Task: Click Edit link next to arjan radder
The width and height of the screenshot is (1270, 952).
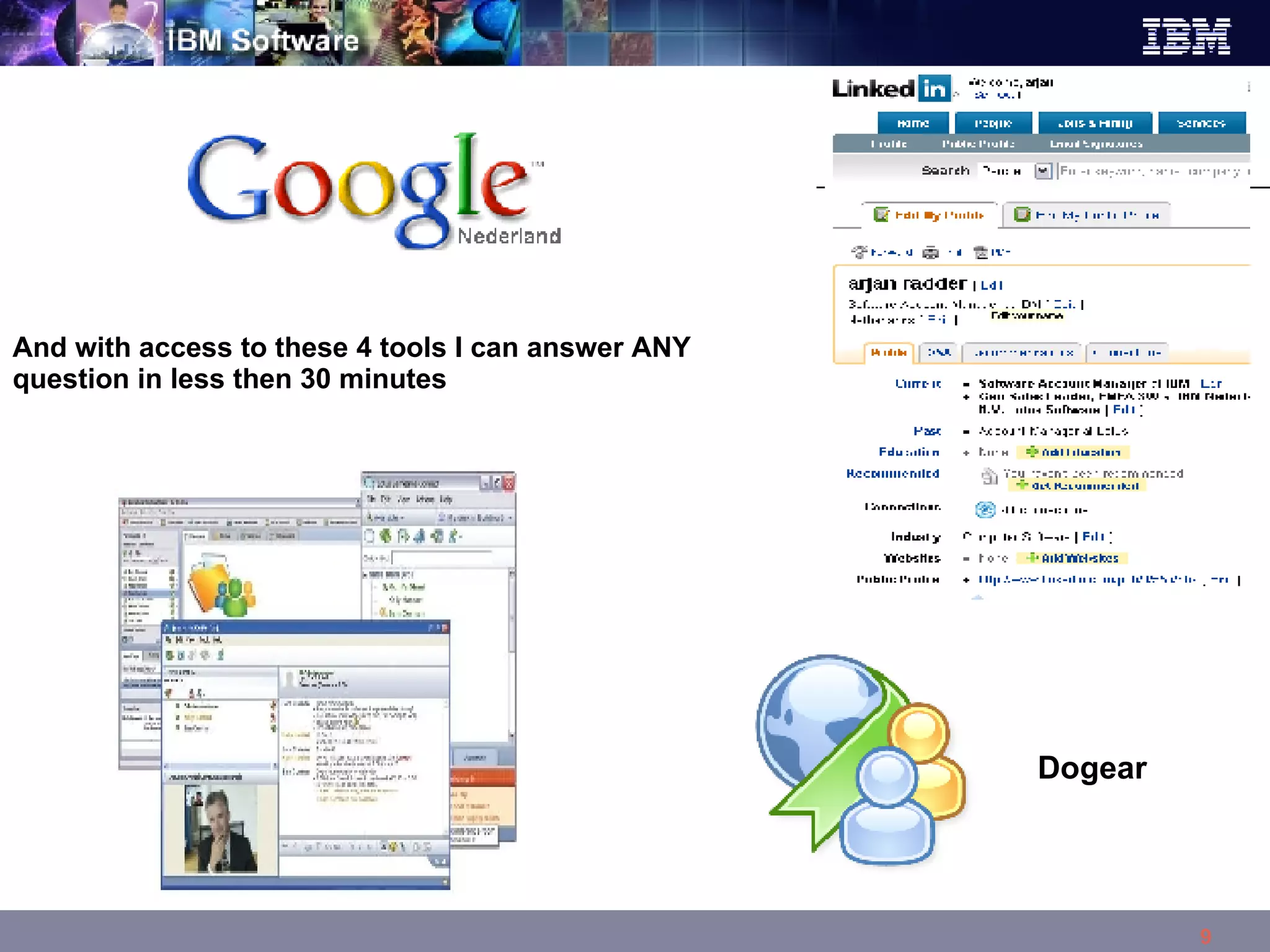Action: click(x=991, y=285)
